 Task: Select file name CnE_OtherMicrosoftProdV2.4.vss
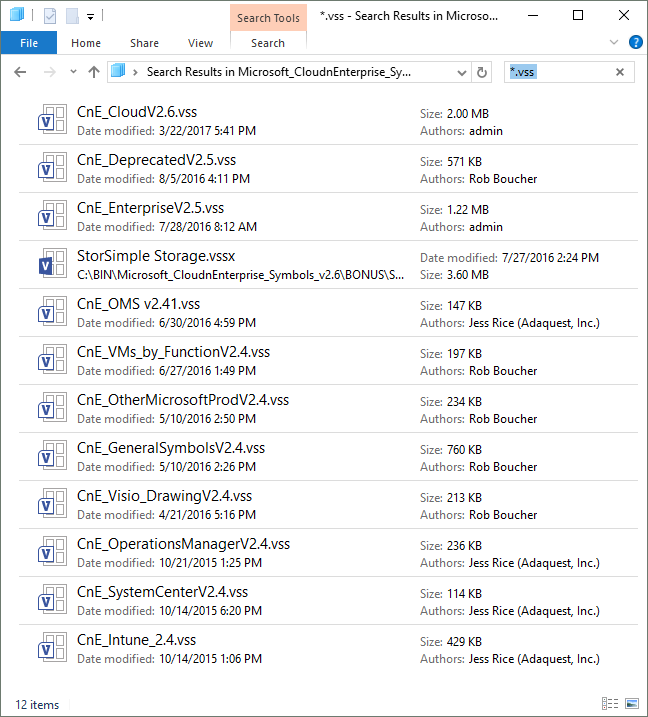183,400
